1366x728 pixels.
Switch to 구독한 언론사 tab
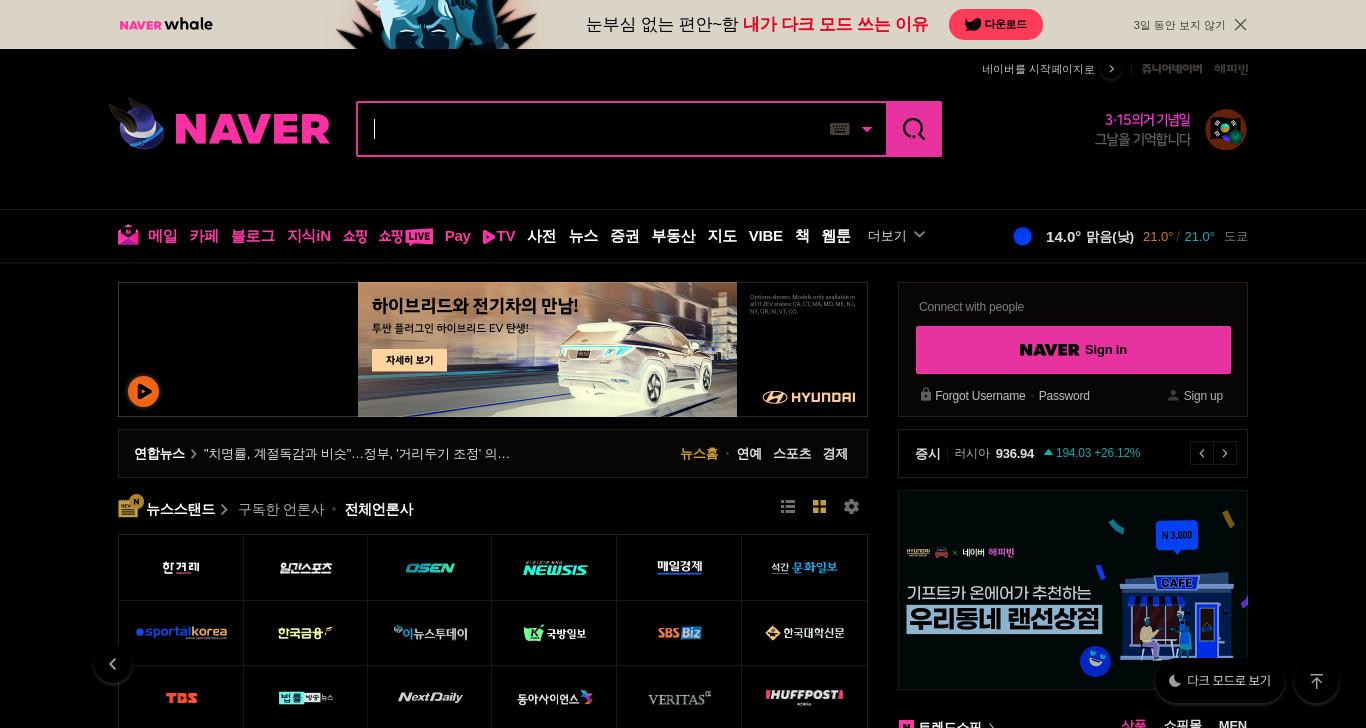pyautogui.click(x=281, y=509)
